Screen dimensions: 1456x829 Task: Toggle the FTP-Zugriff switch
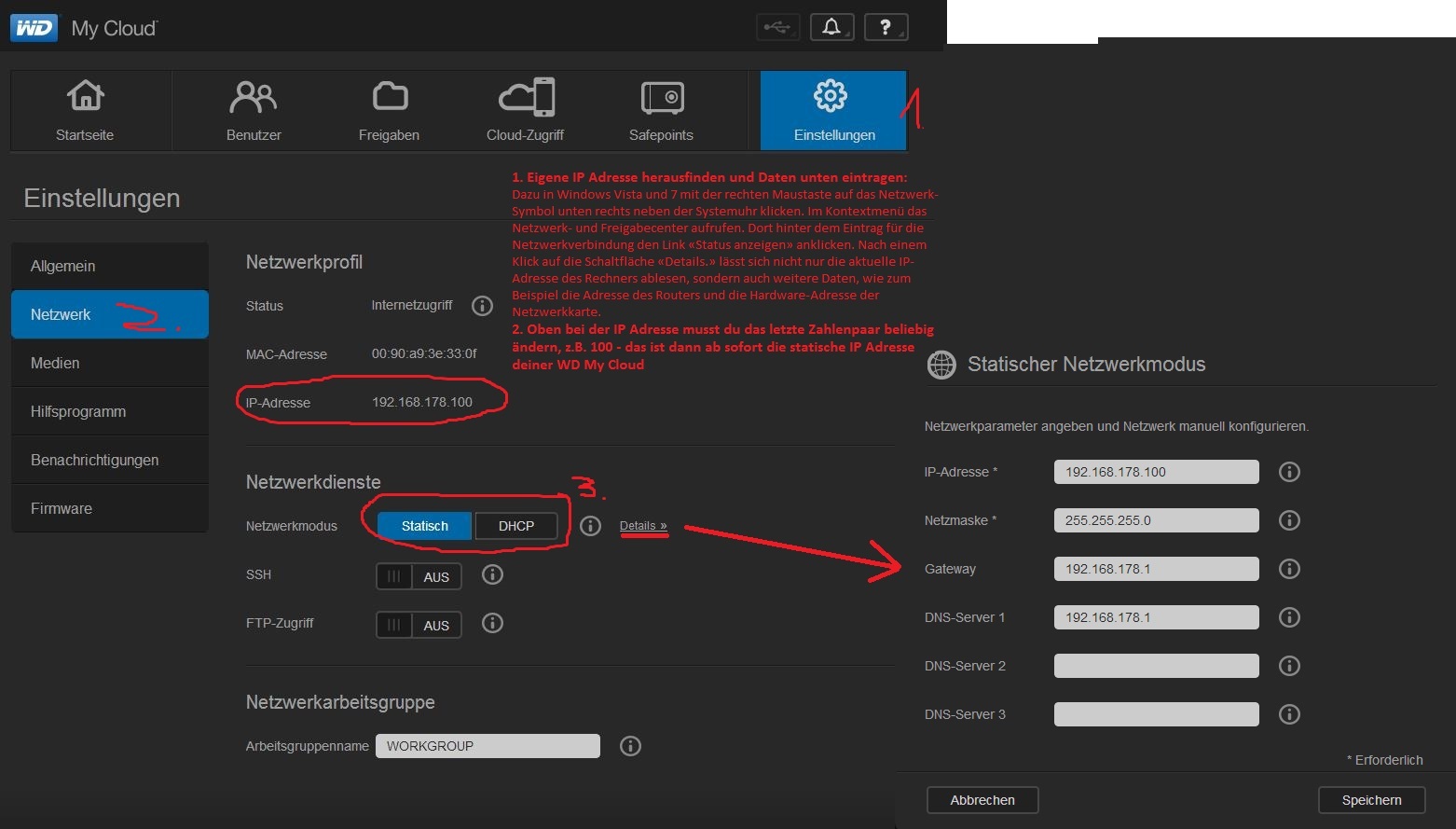coord(419,625)
